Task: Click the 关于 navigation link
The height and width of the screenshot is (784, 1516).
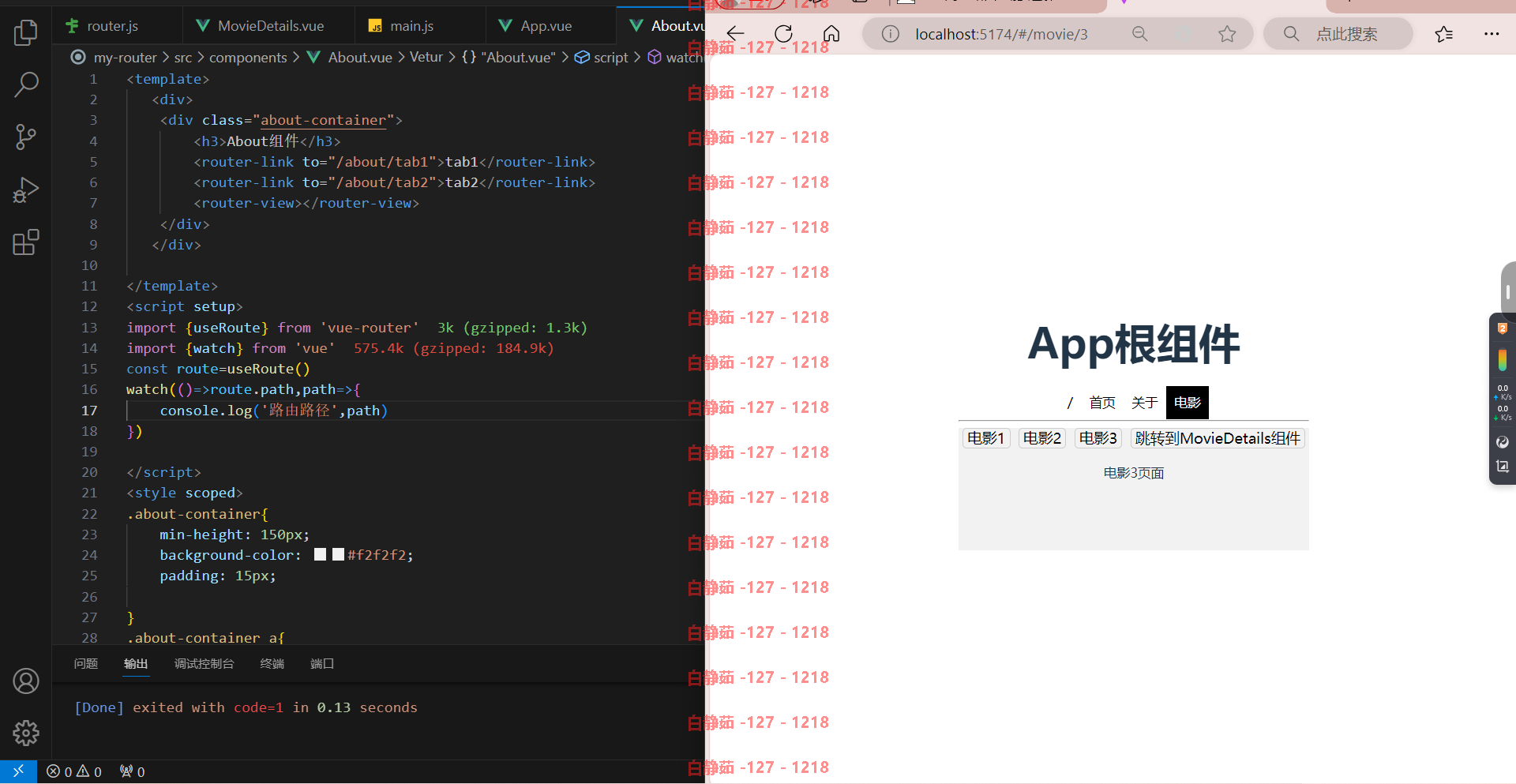Action: [x=1144, y=403]
